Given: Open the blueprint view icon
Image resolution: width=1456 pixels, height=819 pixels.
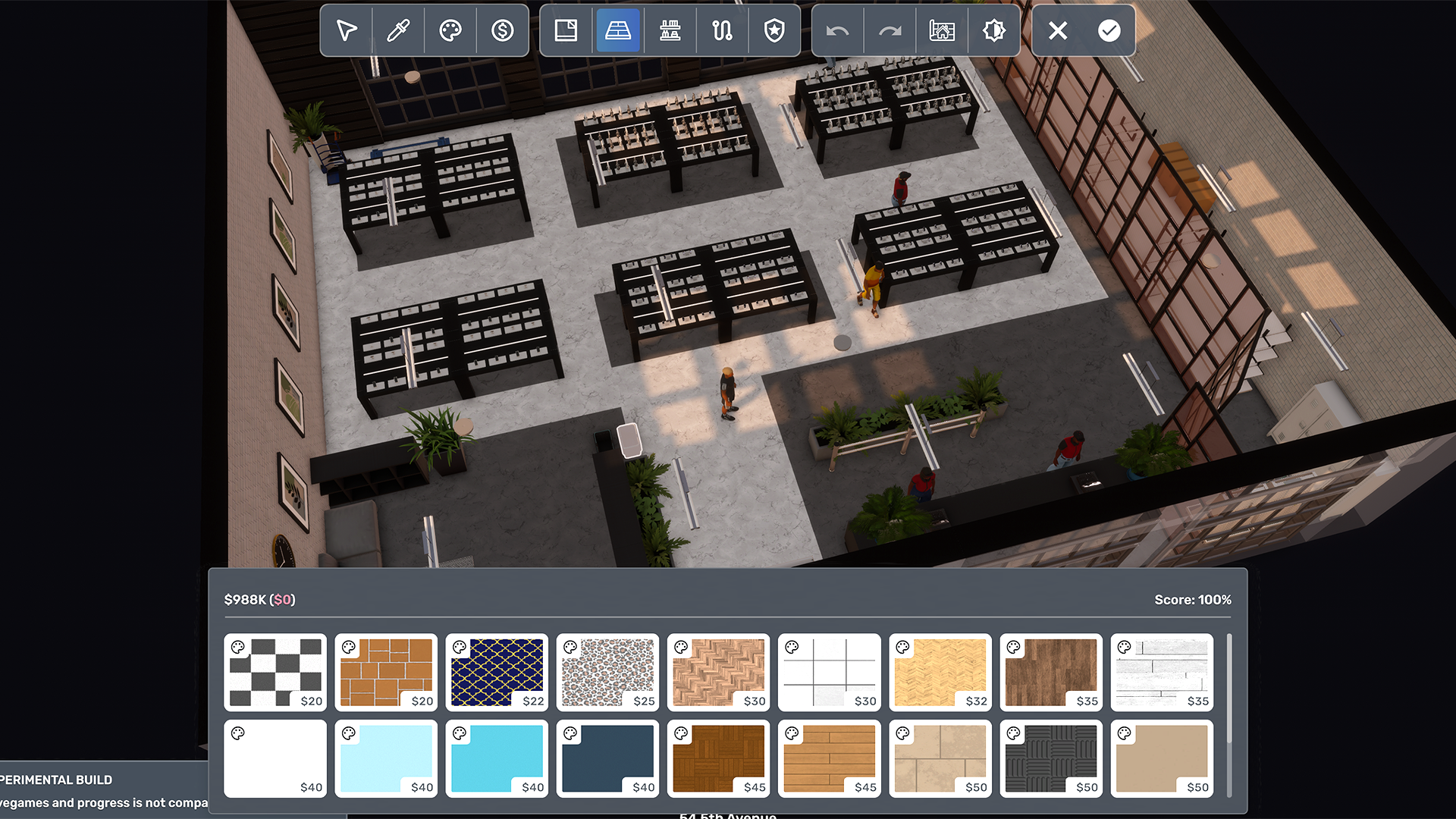Looking at the screenshot, I should [x=942, y=30].
